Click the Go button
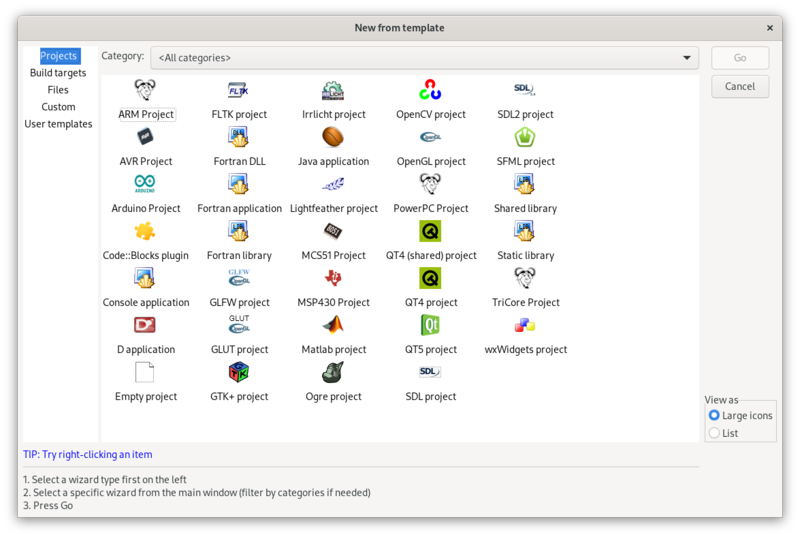This screenshot has width=800, height=537. point(740,58)
